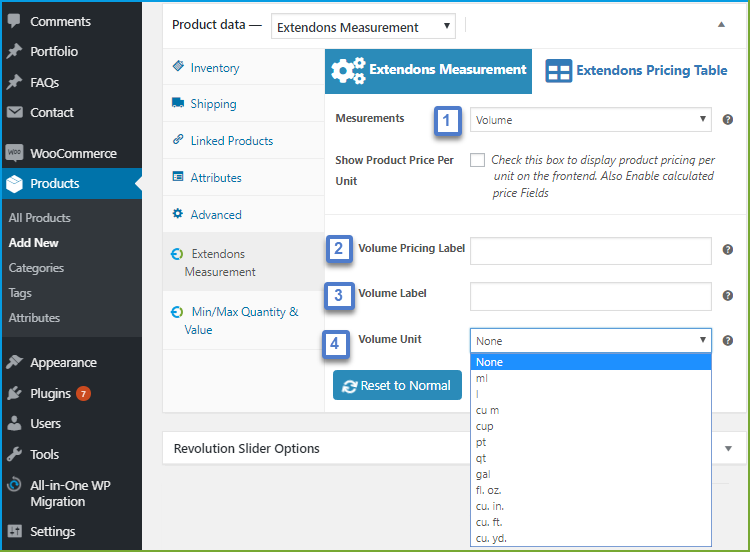Click the help icon next to Mesurements
Image resolution: width=750 pixels, height=552 pixels.
pyautogui.click(x=728, y=120)
